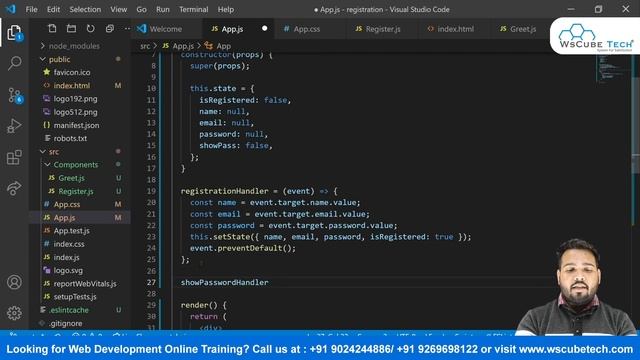The height and width of the screenshot is (360, 640).
Task: Open the Edit menu
Action: (53, 9)
